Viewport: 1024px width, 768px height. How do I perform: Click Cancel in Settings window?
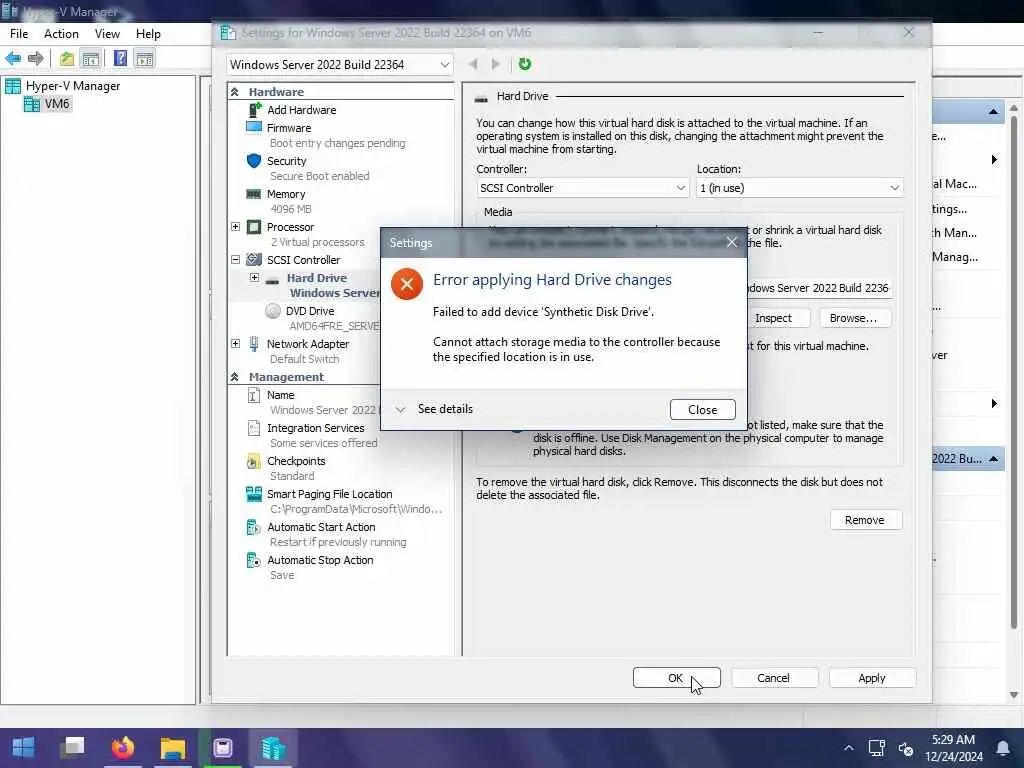(x=773, y=678)
